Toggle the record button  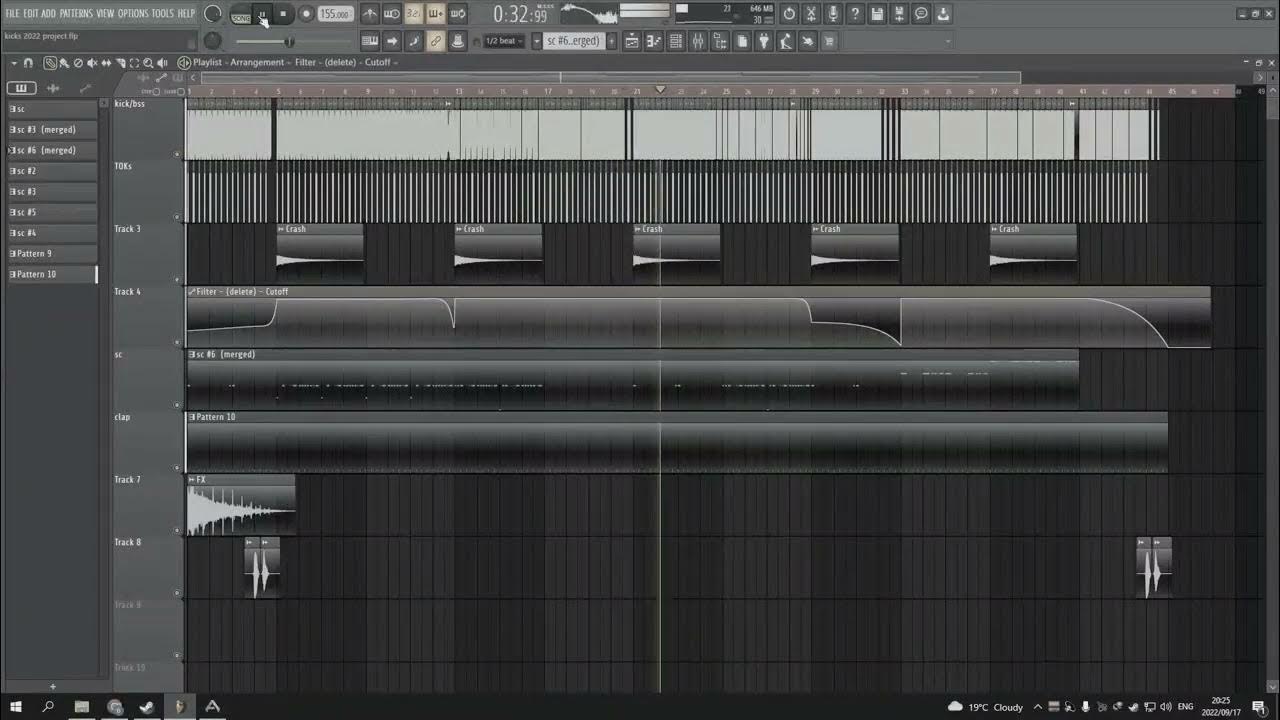[306, 15]
